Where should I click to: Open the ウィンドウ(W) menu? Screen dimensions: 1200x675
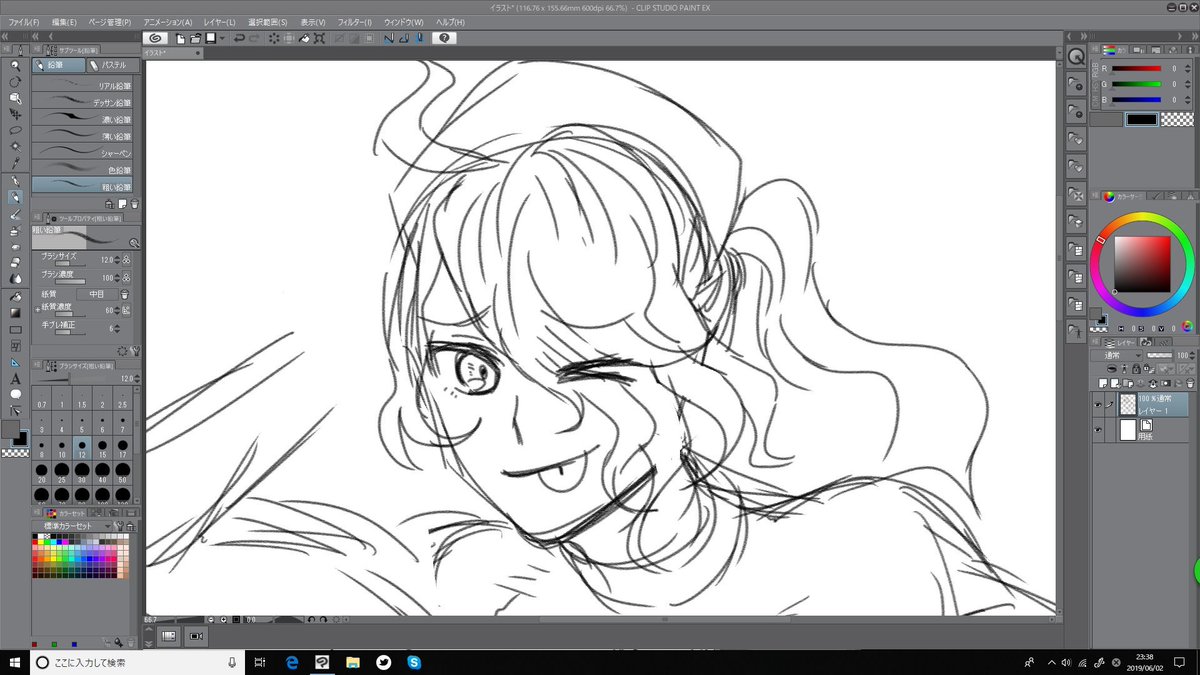point(403,22)
